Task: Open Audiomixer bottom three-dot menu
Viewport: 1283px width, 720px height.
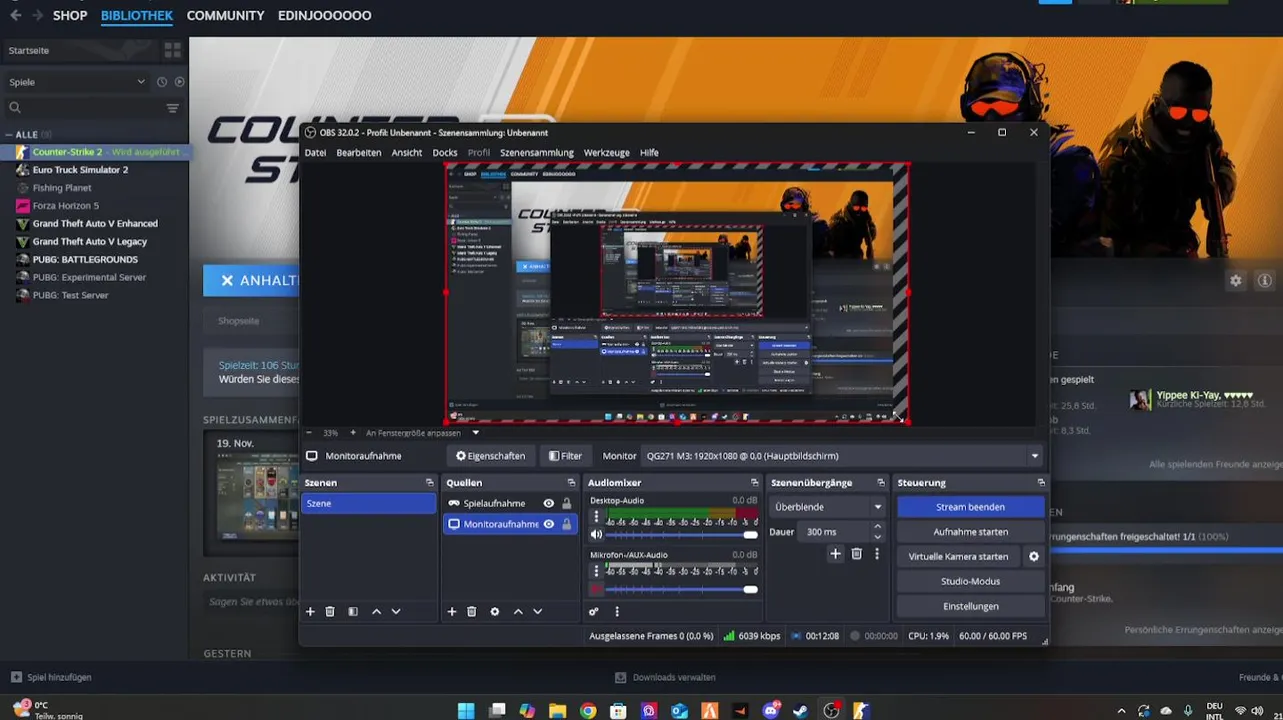Action: 617,611
